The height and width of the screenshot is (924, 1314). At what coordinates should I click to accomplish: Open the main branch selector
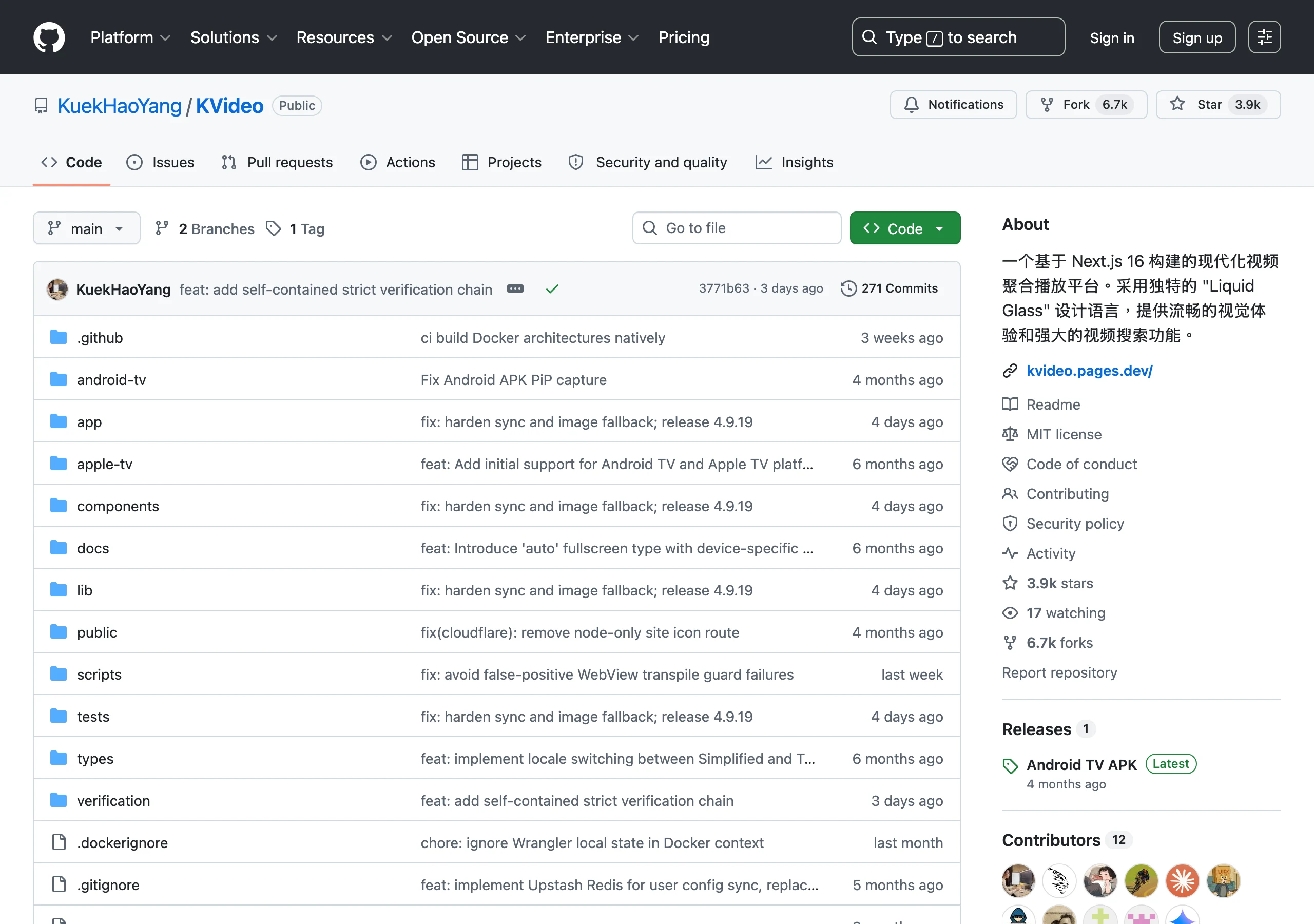pos(86,228)
